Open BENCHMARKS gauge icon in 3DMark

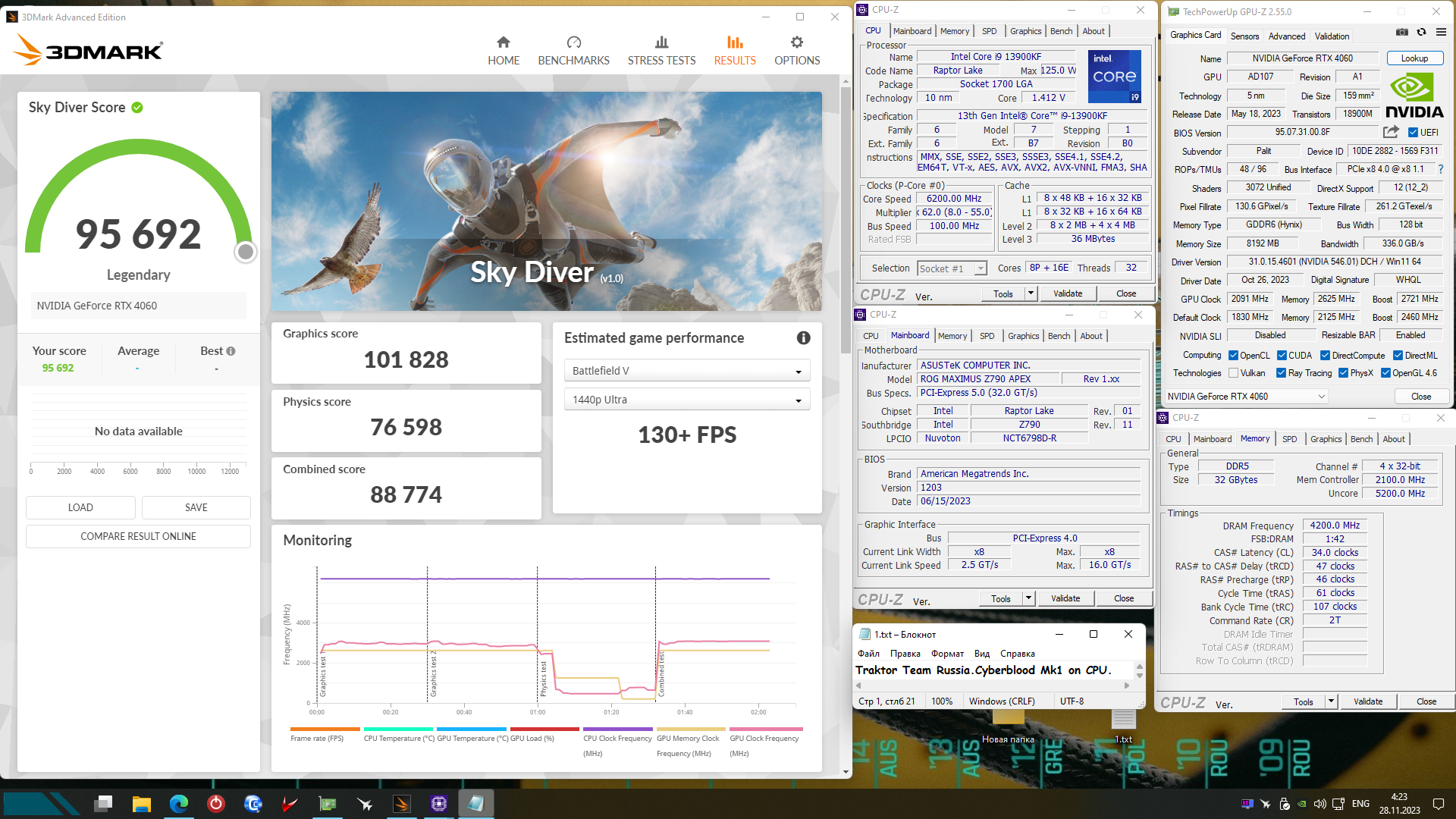coord(574,42)
